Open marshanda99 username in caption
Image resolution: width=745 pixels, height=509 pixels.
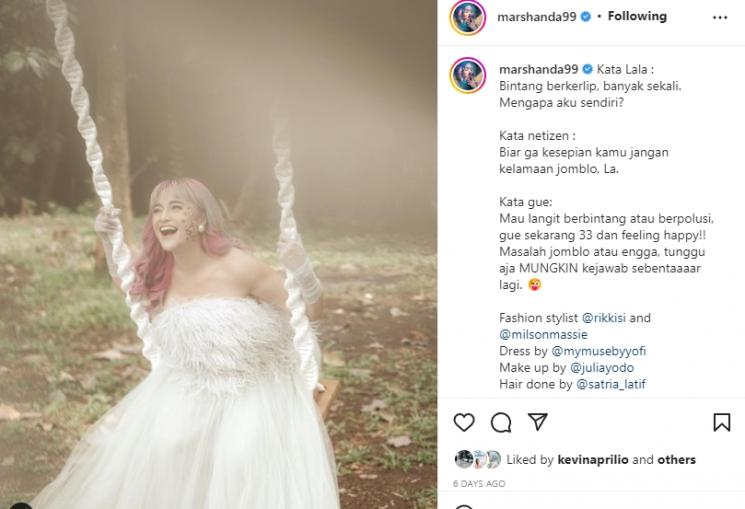(x=536, y=69)
